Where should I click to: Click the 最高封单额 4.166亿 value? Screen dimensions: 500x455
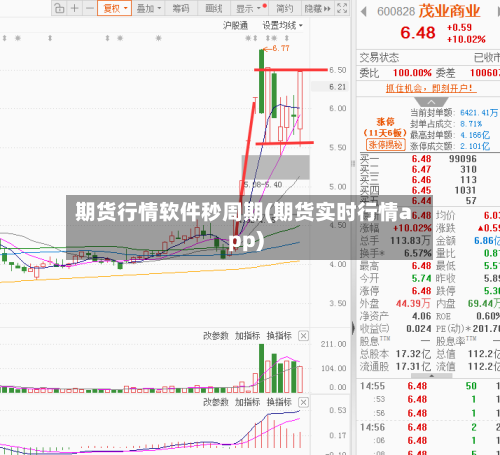(475, 135)
